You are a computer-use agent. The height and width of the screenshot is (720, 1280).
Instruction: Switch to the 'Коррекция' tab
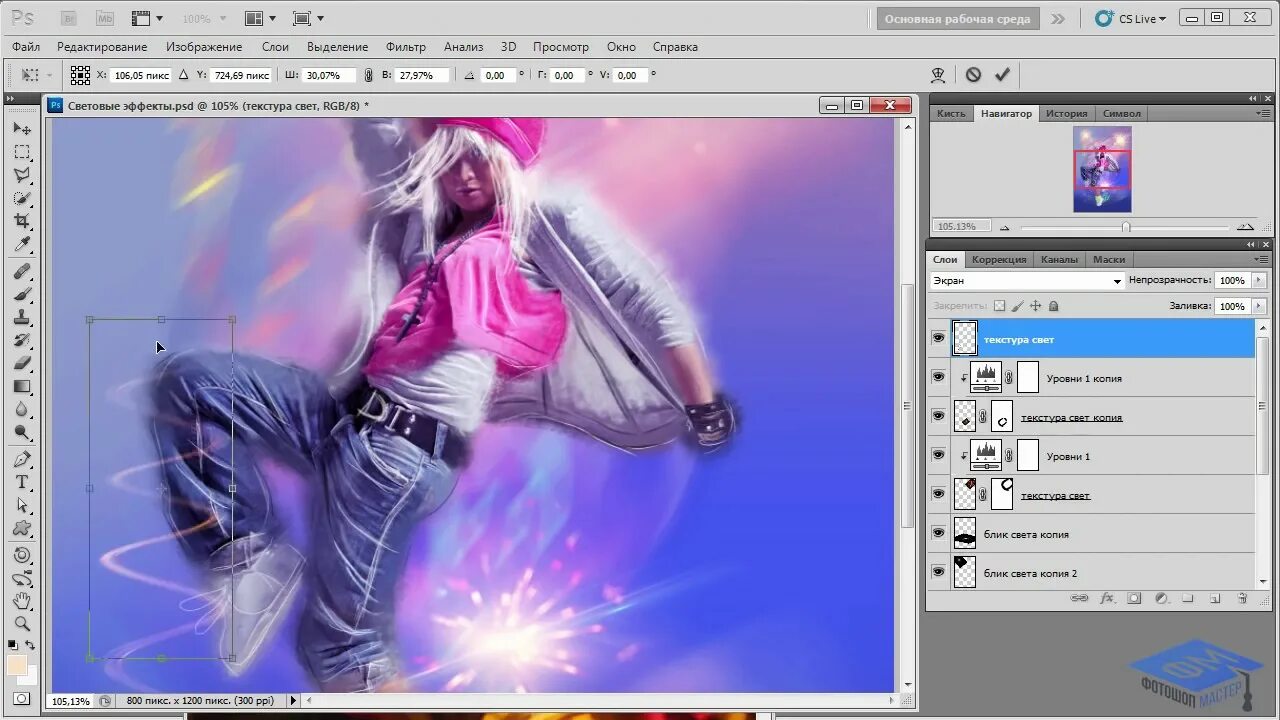point(999,259)
